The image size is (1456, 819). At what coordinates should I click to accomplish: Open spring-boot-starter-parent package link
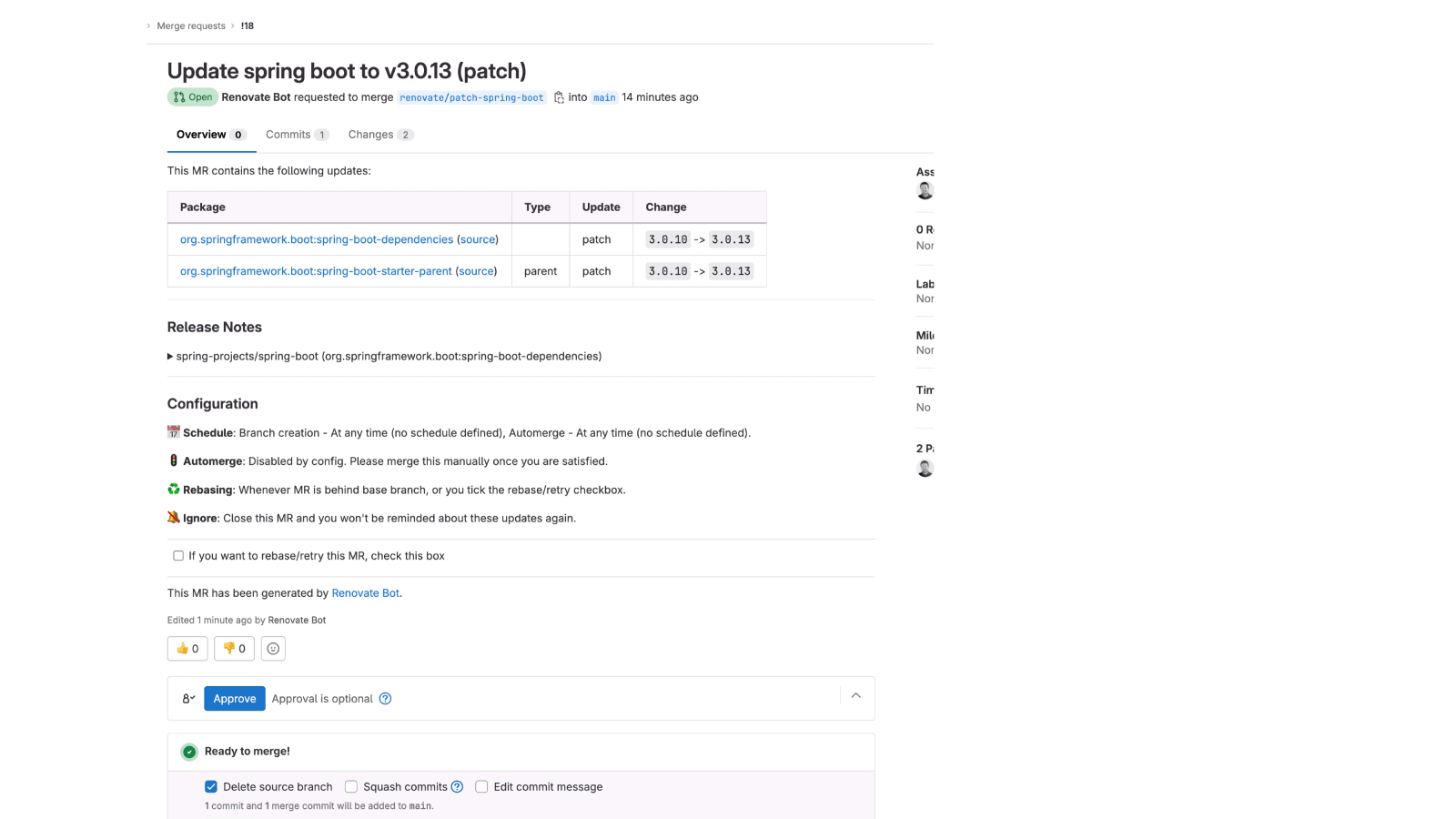coord(316,271)
